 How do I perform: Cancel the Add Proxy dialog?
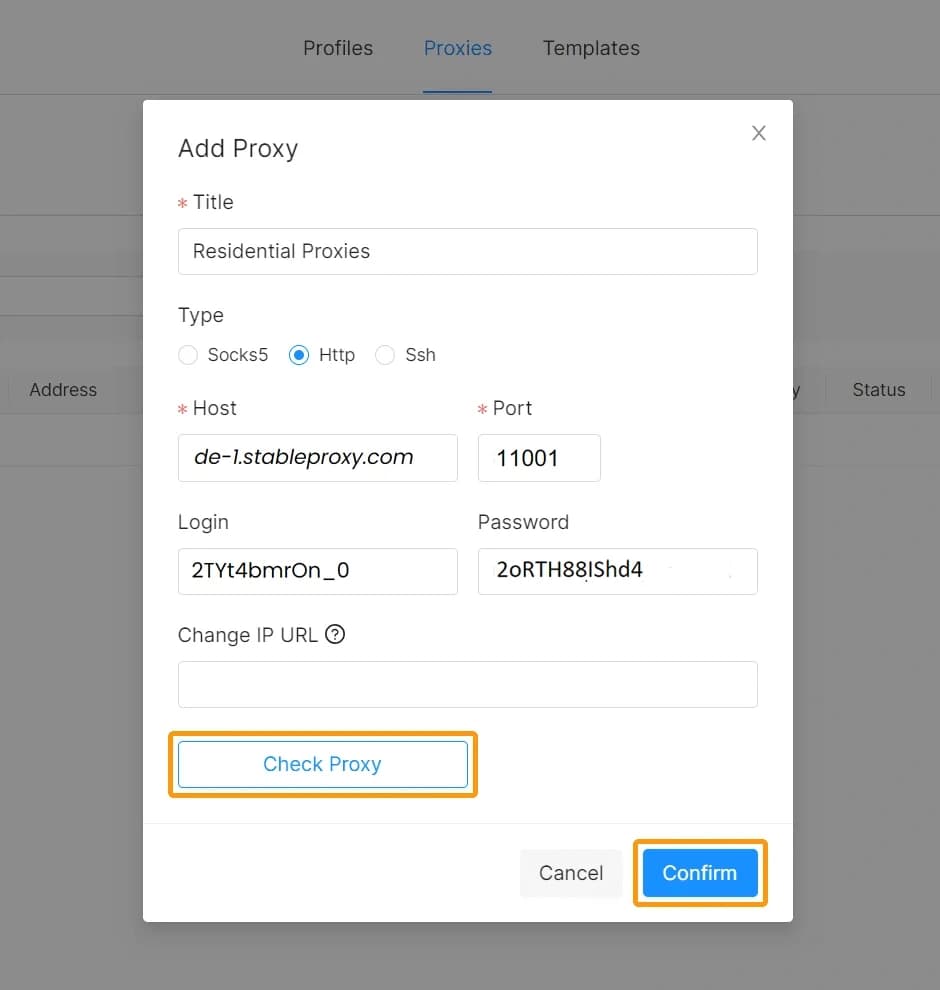[570, 873]
